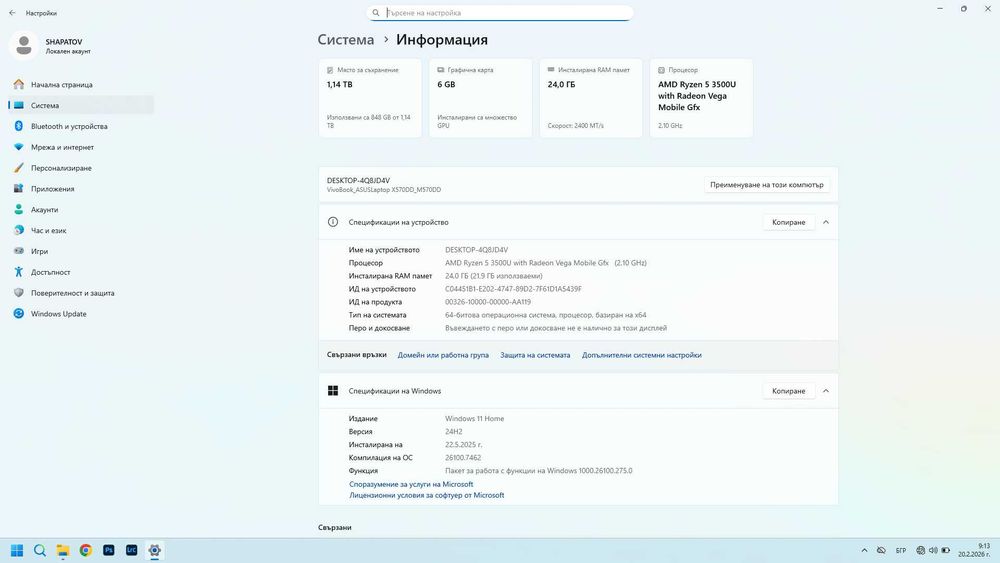Launch Lightroom Classic from the taskbar
1000x563 pixels.
(x=131, y=550)
